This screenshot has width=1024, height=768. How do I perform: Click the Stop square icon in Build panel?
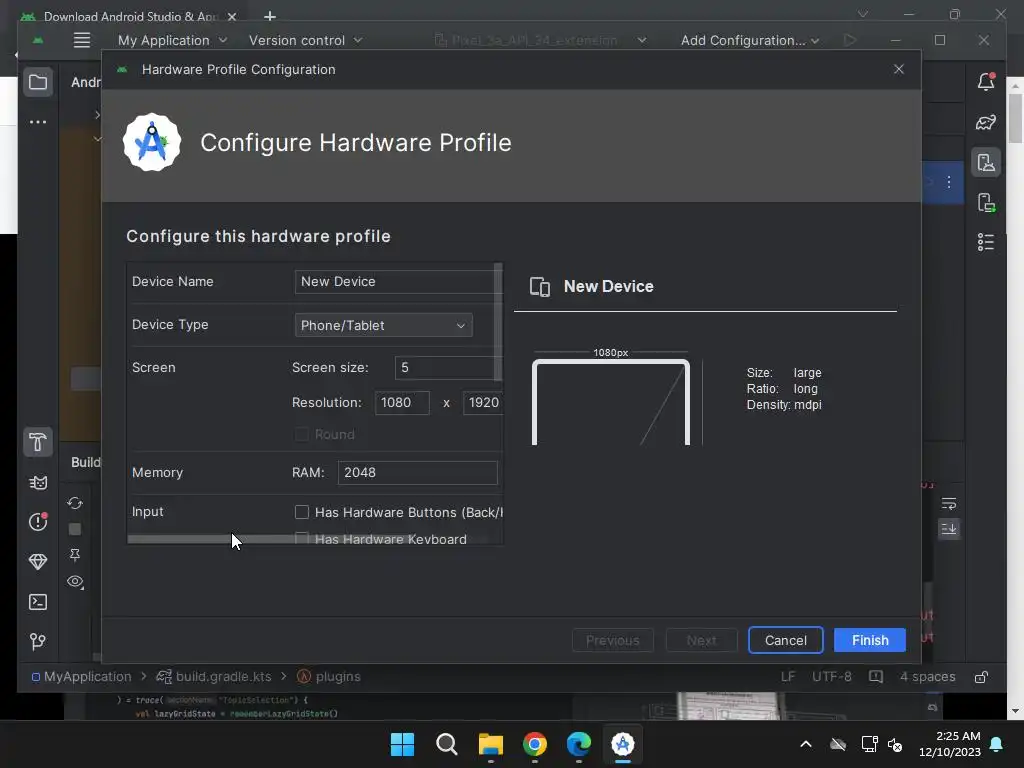(x=75, y=529)
